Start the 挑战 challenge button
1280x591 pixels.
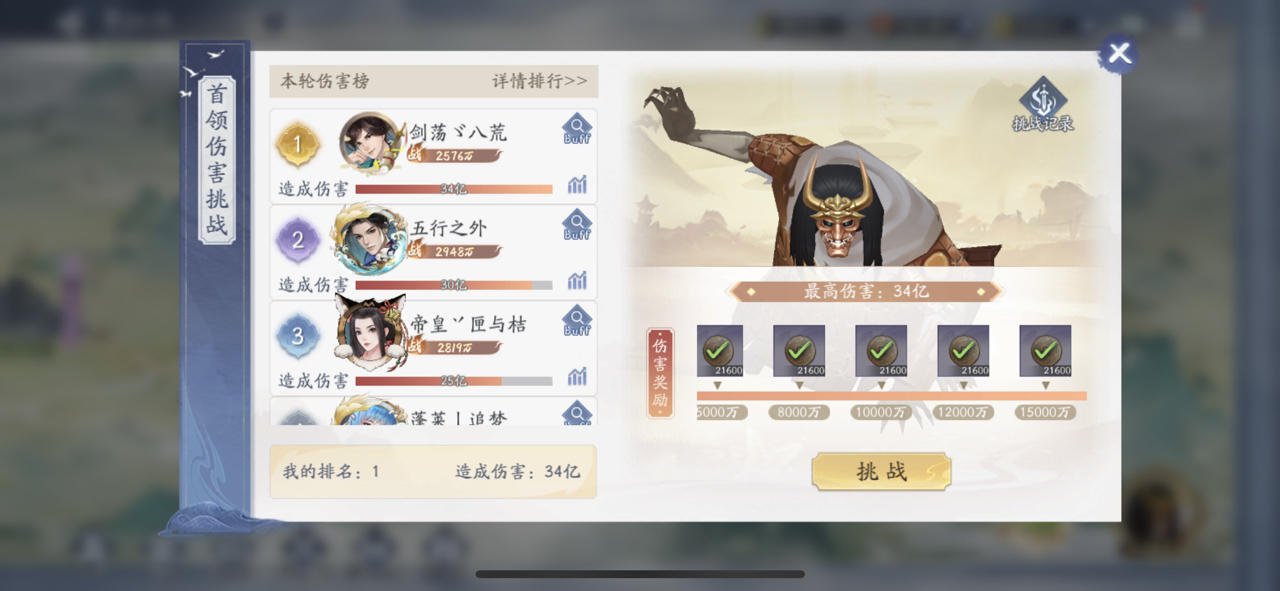tap(881, 472)
